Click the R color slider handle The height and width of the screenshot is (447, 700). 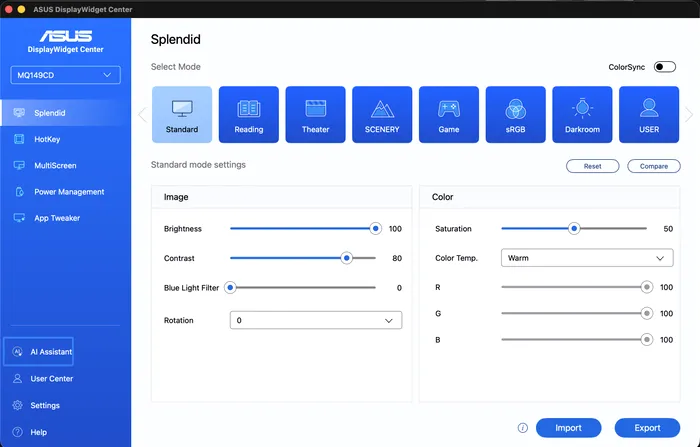[x=646, y=287]
